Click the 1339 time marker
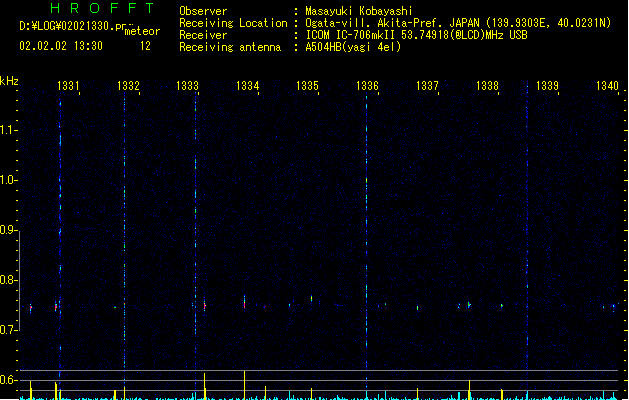The width and height of the screenshot is (629, 400). click(547, 85)
